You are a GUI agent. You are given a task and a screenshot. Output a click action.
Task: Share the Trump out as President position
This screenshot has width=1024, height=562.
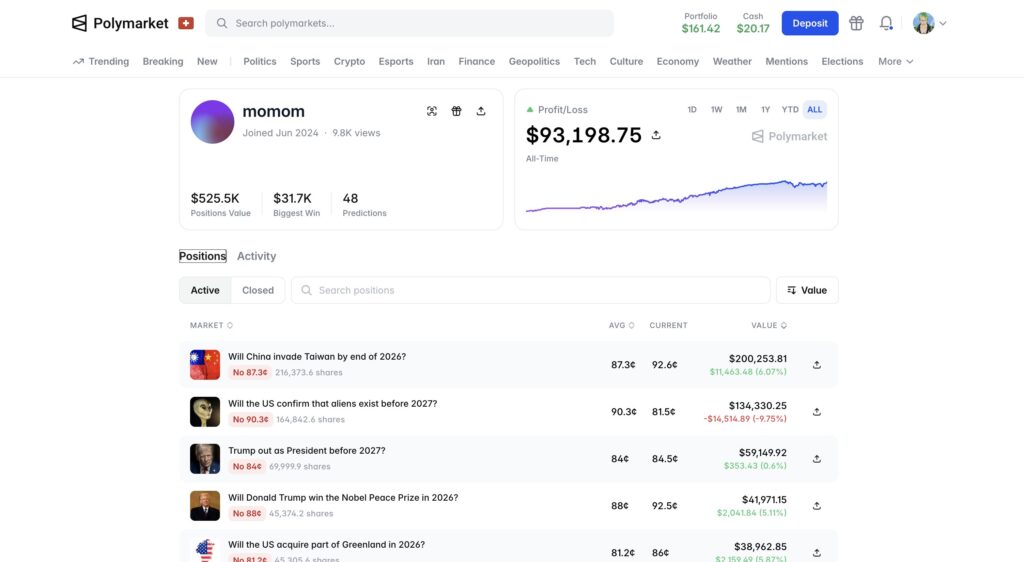click(816, 459)
